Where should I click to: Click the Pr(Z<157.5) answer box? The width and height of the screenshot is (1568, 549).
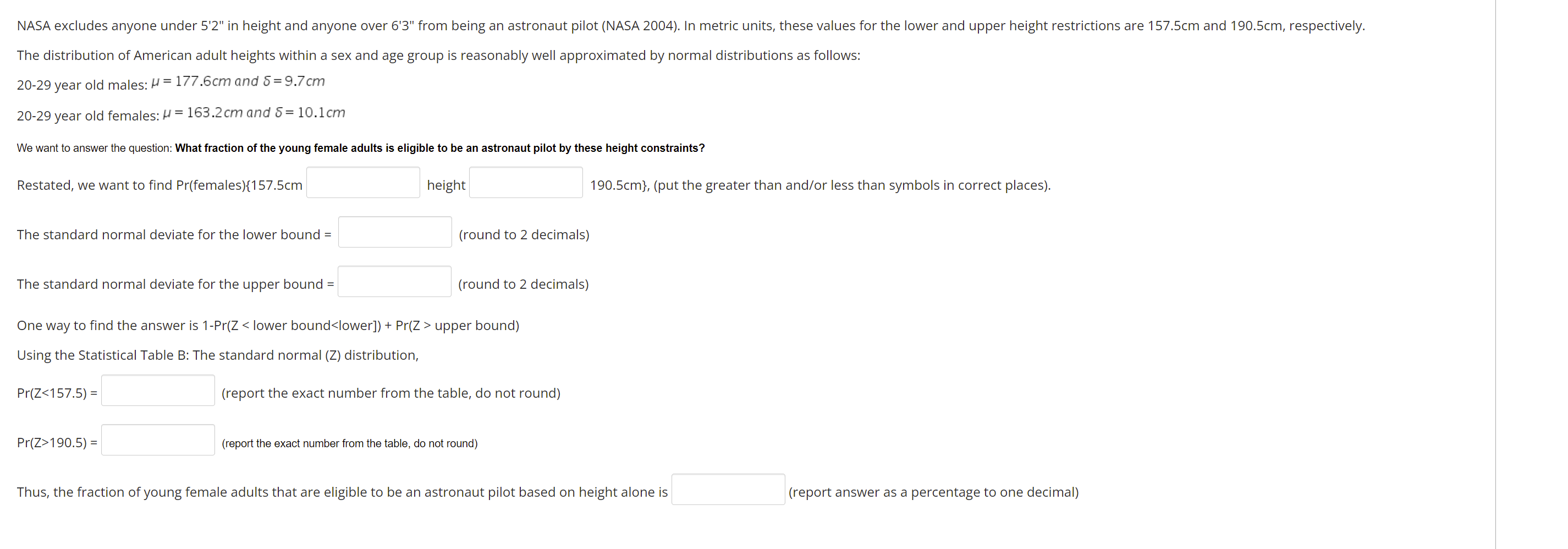point(158,390)
